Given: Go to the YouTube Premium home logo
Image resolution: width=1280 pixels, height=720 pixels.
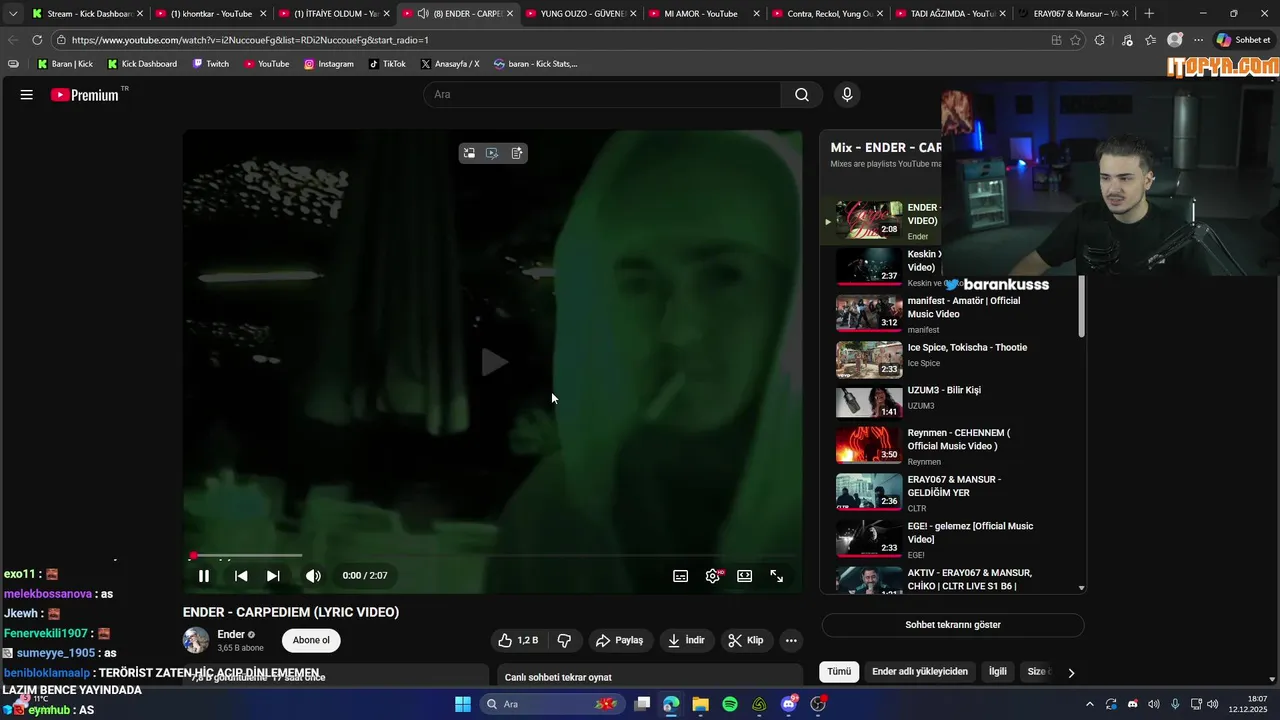Looking at the screenshot, I should (85, 95).
